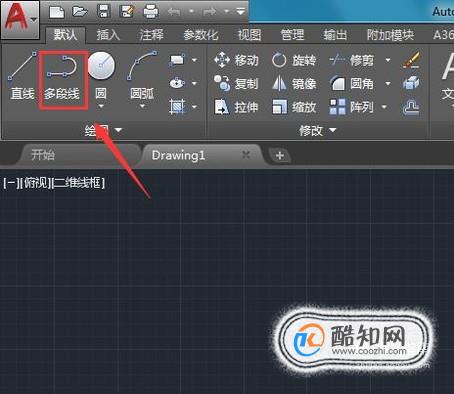Click the Undo arrow icon

(x=174, y=12)
